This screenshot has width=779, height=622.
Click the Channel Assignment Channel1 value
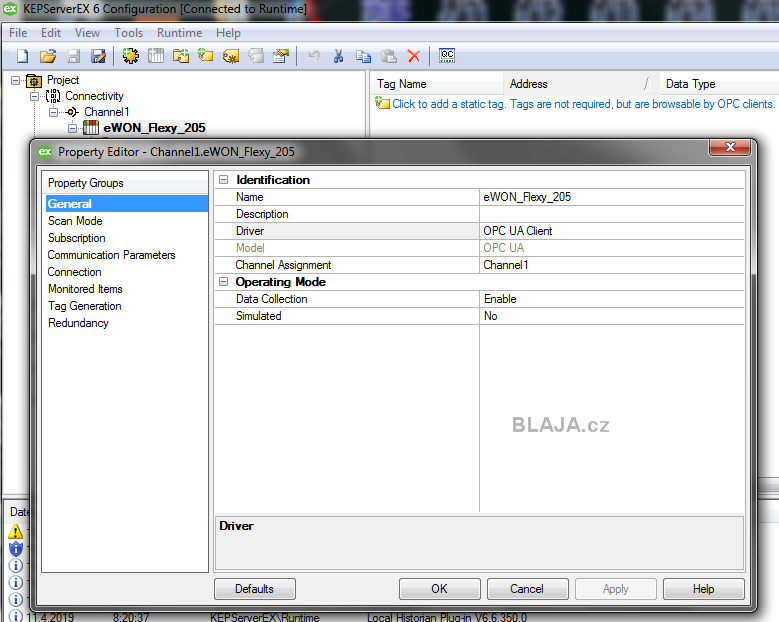pos(612,265)
